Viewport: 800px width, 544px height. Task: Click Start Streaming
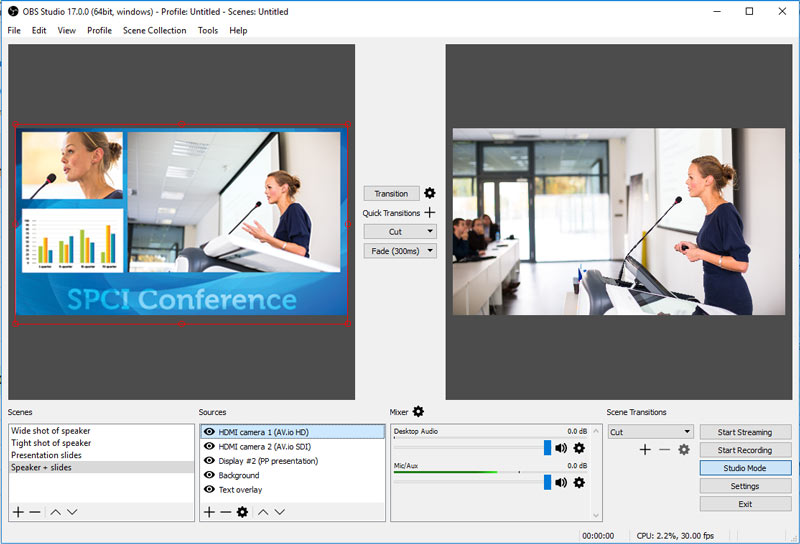(745, 432)
